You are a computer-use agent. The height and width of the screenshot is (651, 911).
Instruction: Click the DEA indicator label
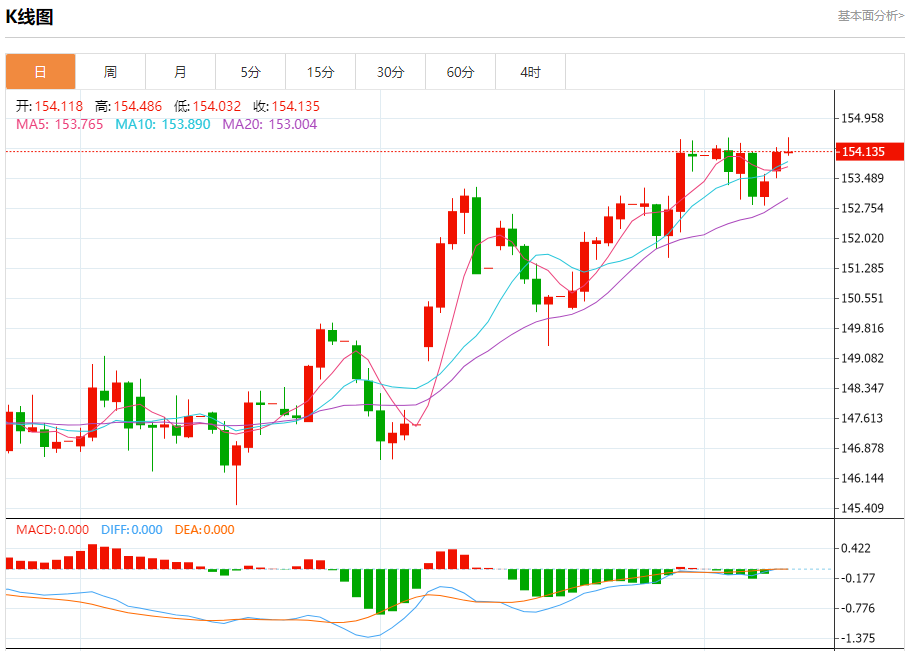[204, 530]
